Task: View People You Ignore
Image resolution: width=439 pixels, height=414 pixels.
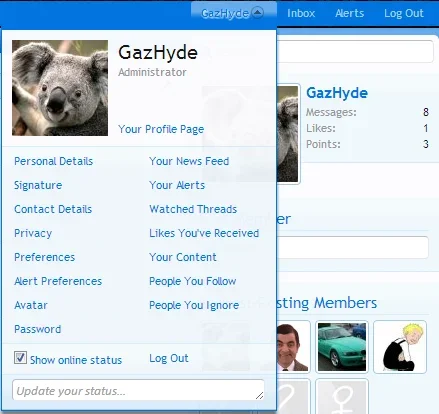Action: tap(194, 305)
